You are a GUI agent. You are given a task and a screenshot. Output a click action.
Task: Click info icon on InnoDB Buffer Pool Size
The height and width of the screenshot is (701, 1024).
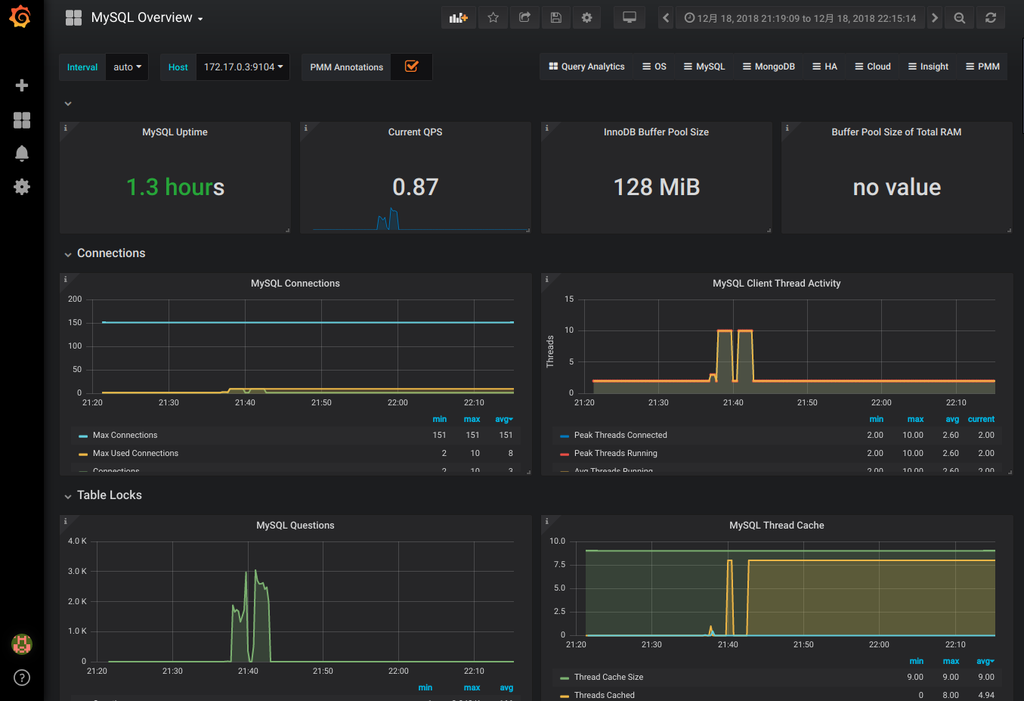click(x=547, y=128)
